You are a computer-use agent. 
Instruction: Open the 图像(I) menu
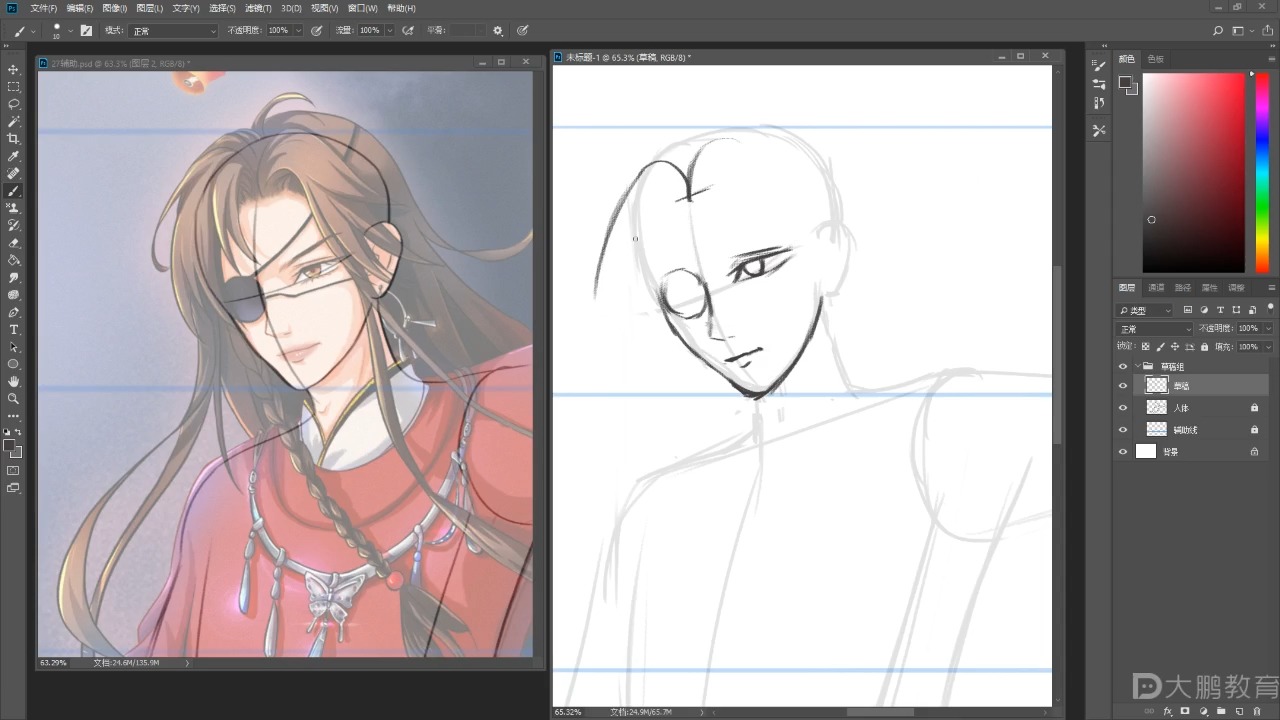[x=114, y=8]
